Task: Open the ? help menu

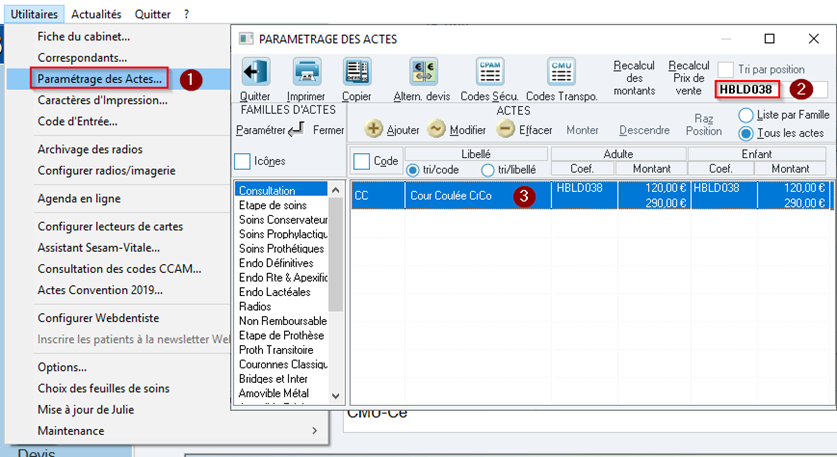Action: point(186,14)
